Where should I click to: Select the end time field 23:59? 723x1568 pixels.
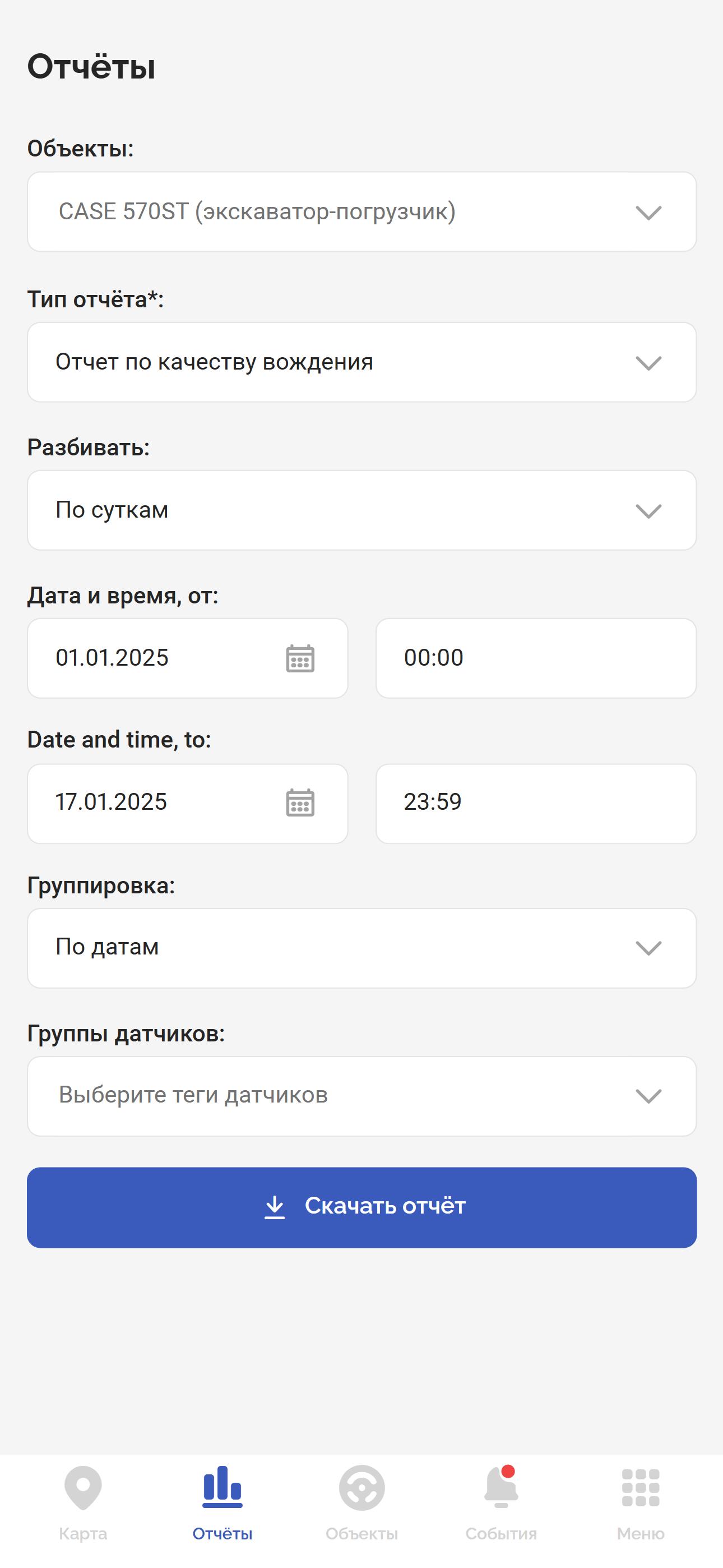[x=536, y=804]
